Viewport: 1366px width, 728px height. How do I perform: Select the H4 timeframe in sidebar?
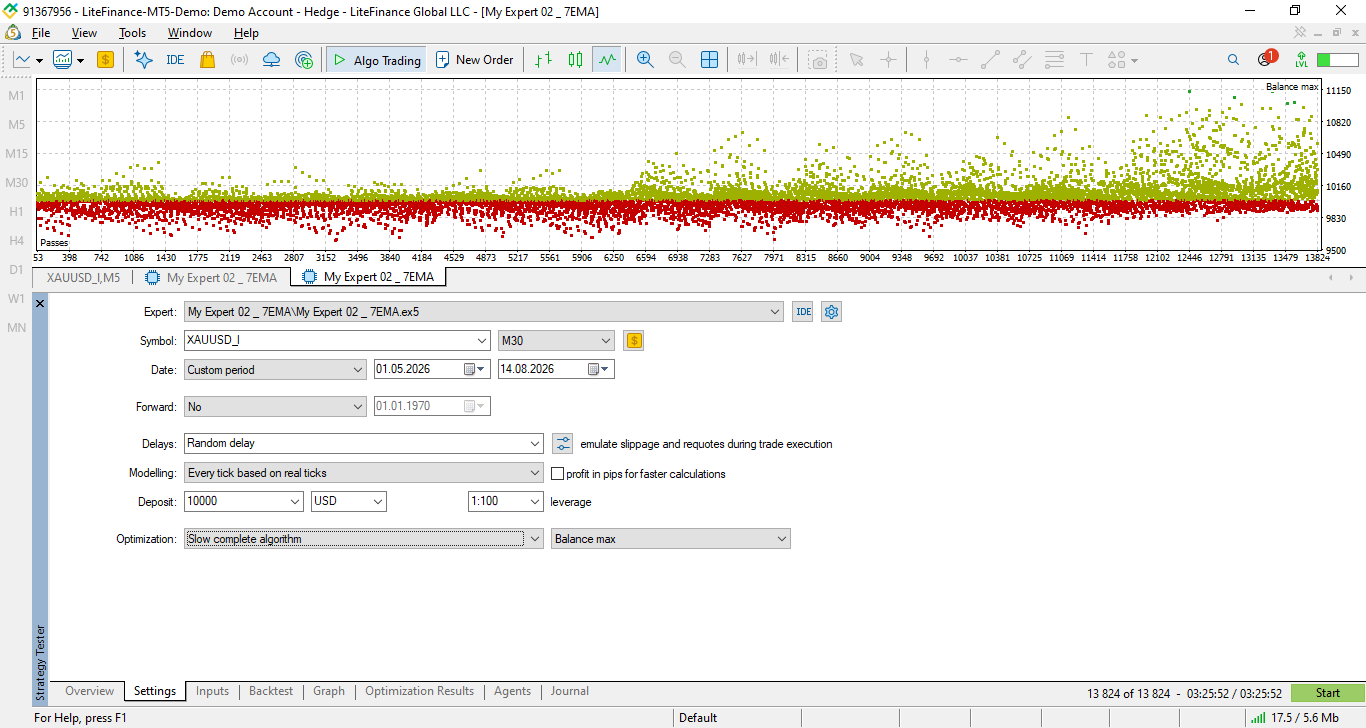coord(17,241)
